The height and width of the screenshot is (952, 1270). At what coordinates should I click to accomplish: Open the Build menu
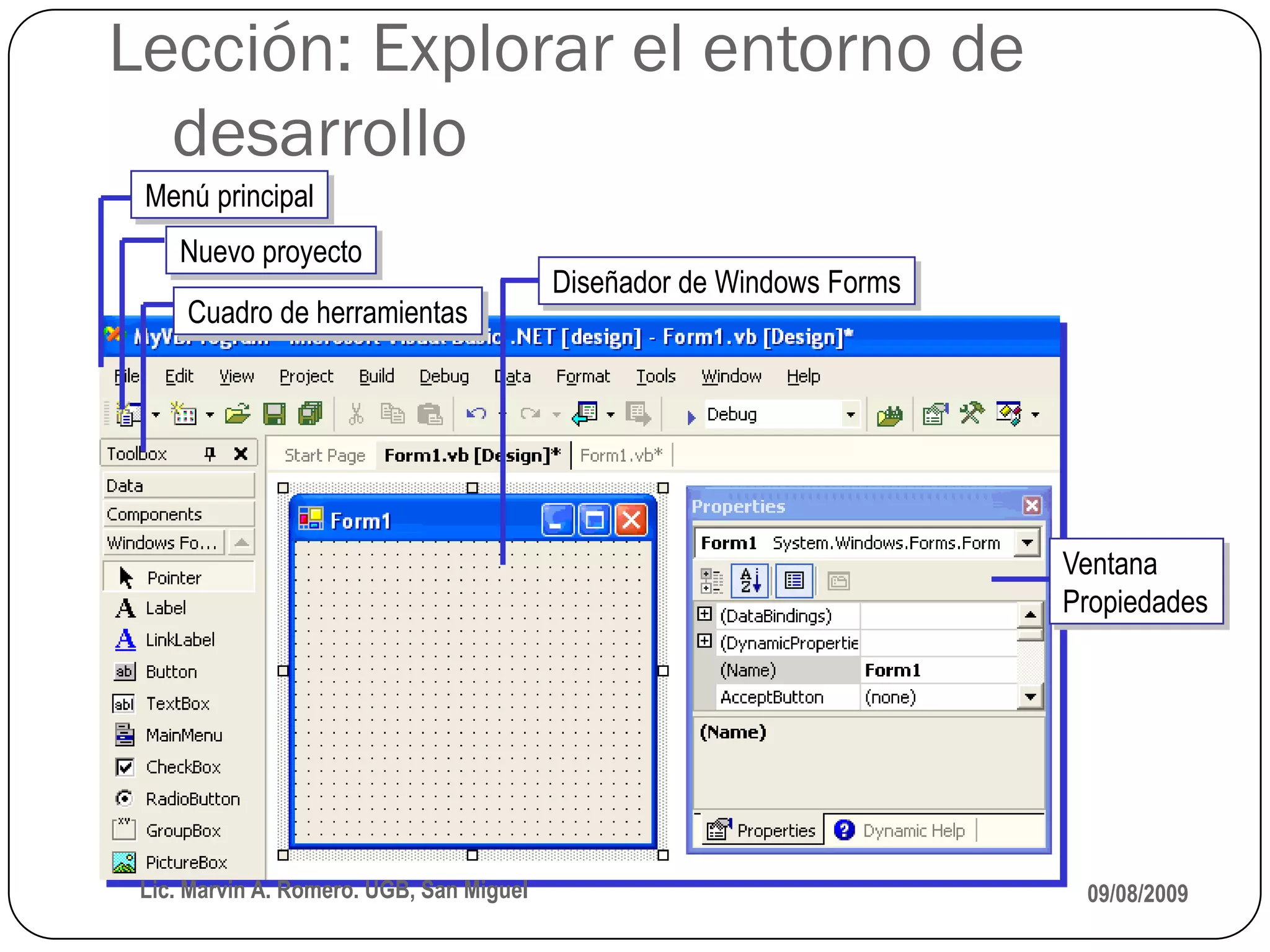(x=376, y=376)
